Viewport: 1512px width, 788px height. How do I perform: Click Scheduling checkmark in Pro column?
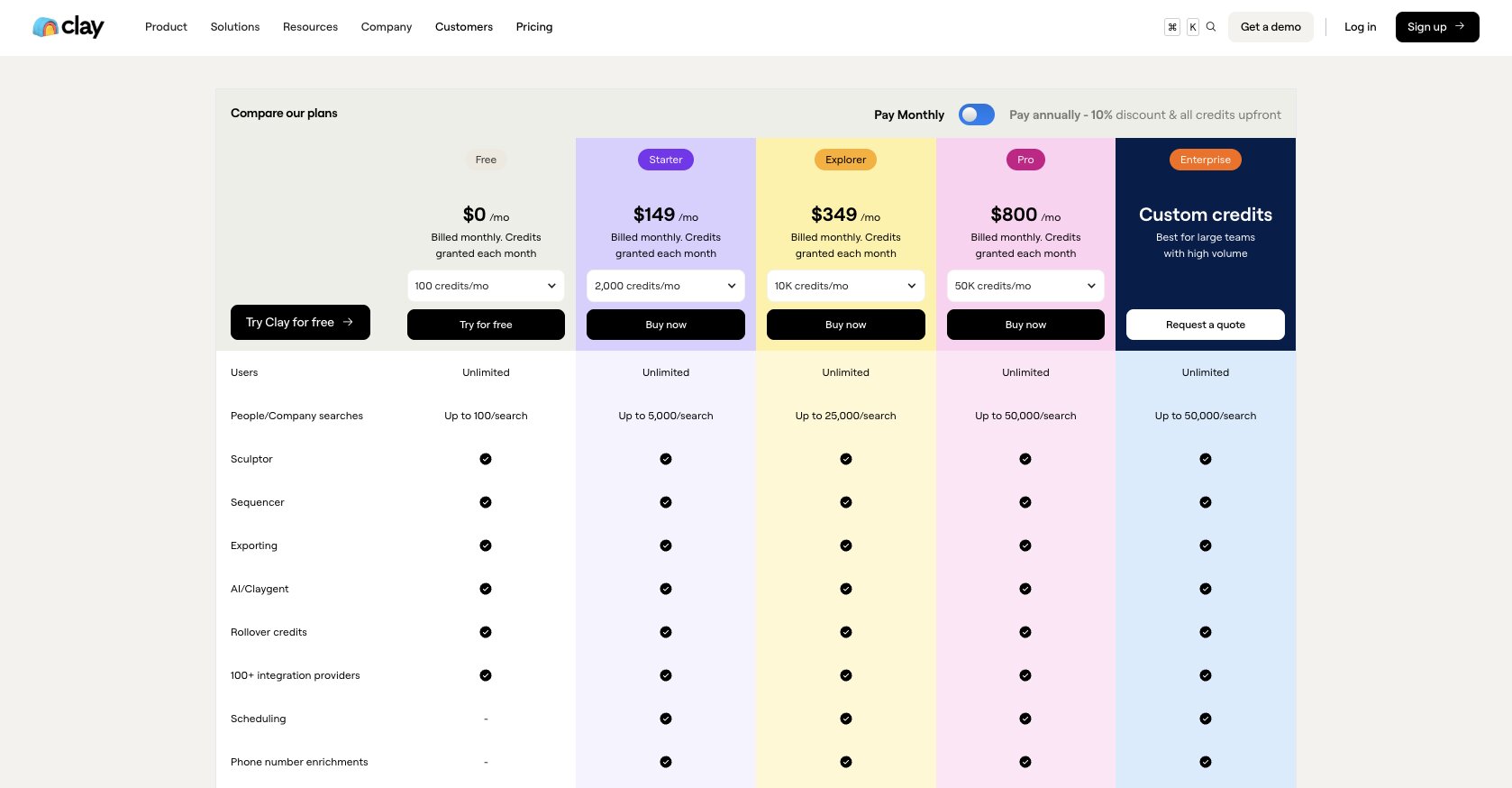click(1025, 719)
